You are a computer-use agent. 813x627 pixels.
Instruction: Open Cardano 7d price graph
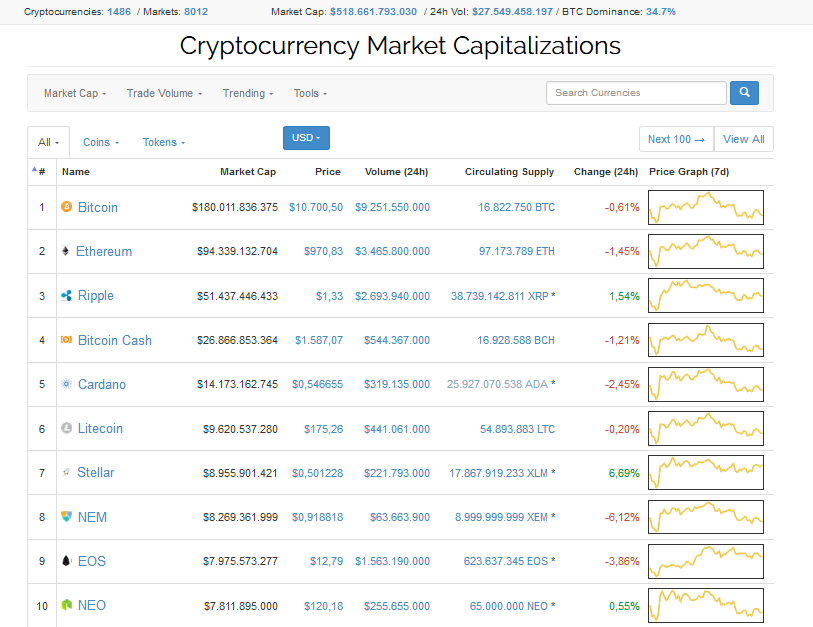[706, 384]
